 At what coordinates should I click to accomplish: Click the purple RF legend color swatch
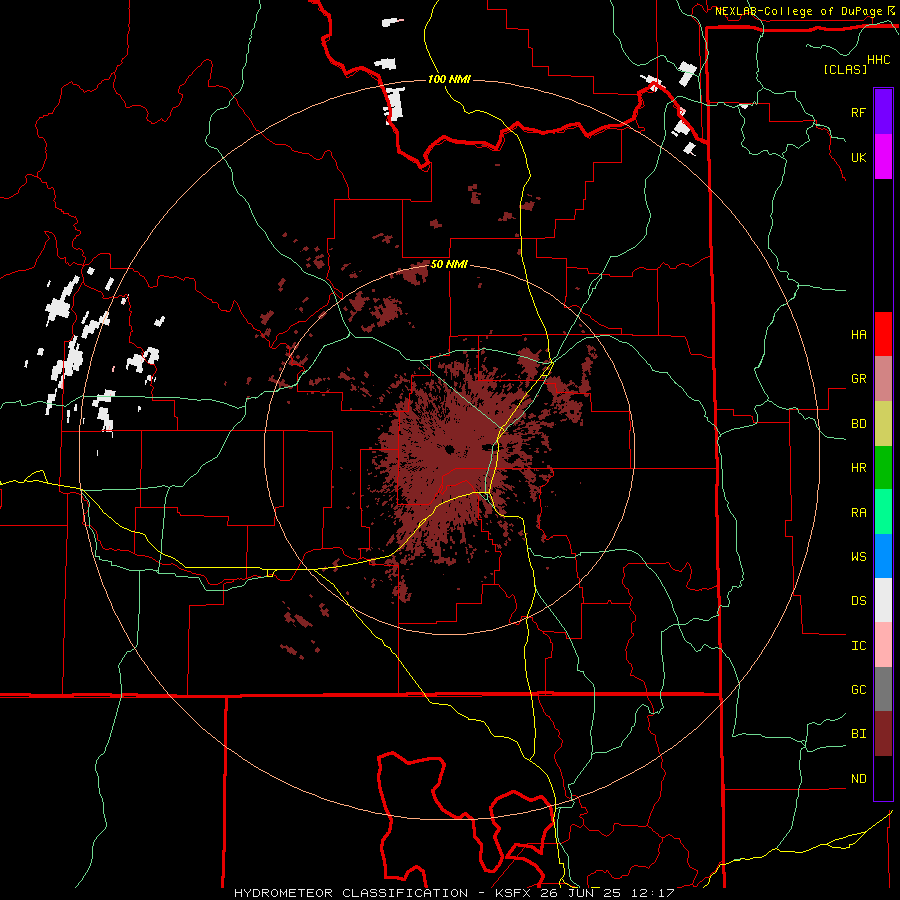(883, 112)
